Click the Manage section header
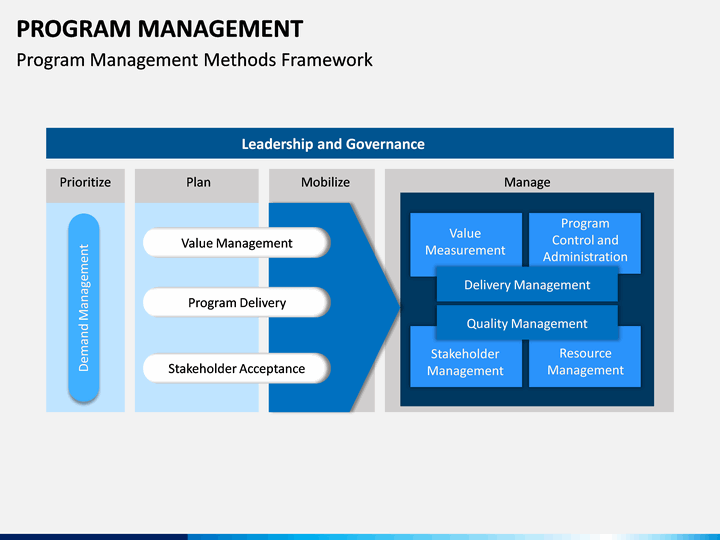Screen dimensions: 720x540 pyautogui.click(x=527, y=182)
